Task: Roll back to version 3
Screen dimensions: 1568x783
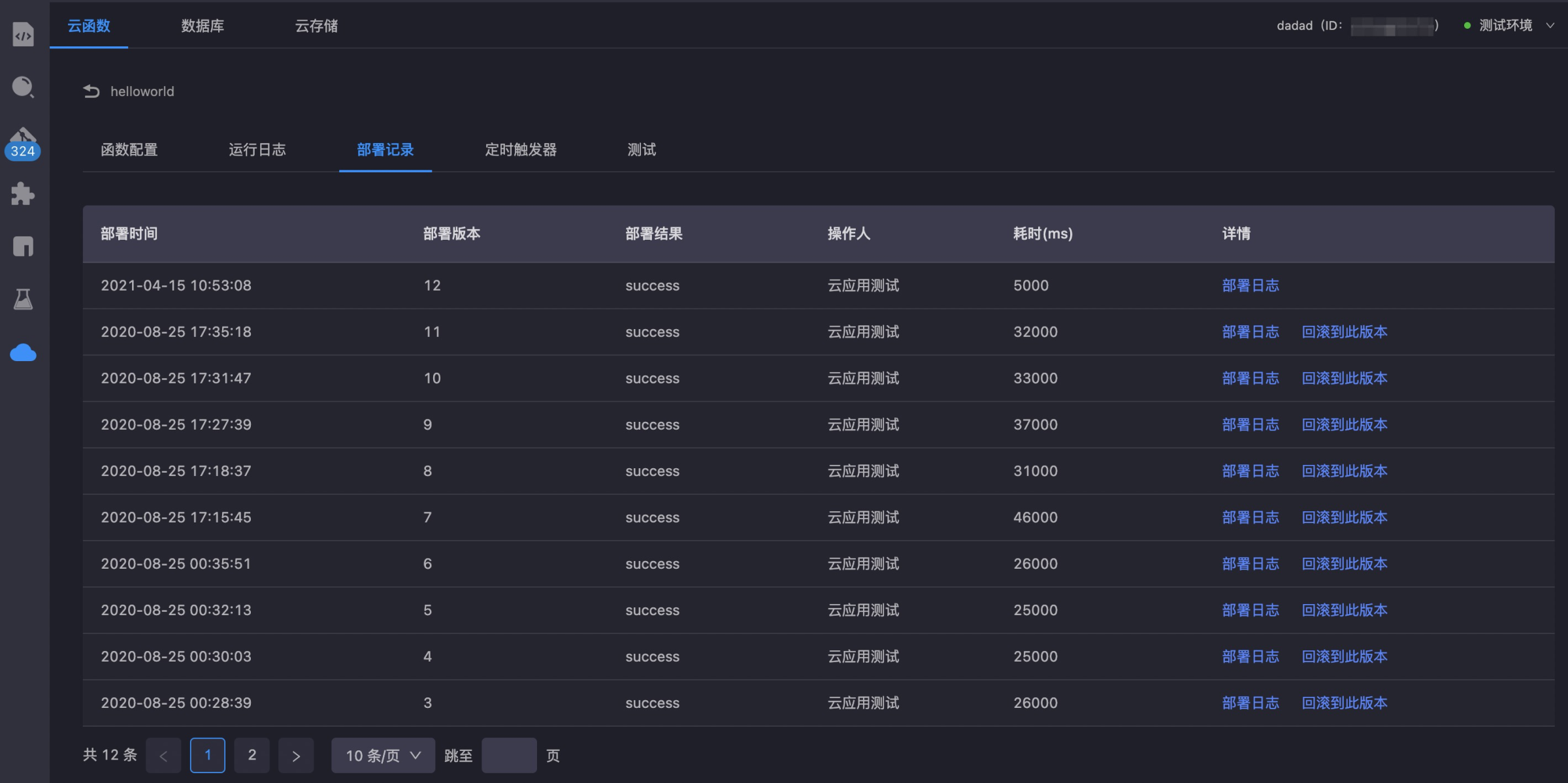Action: click(1345, 703)
